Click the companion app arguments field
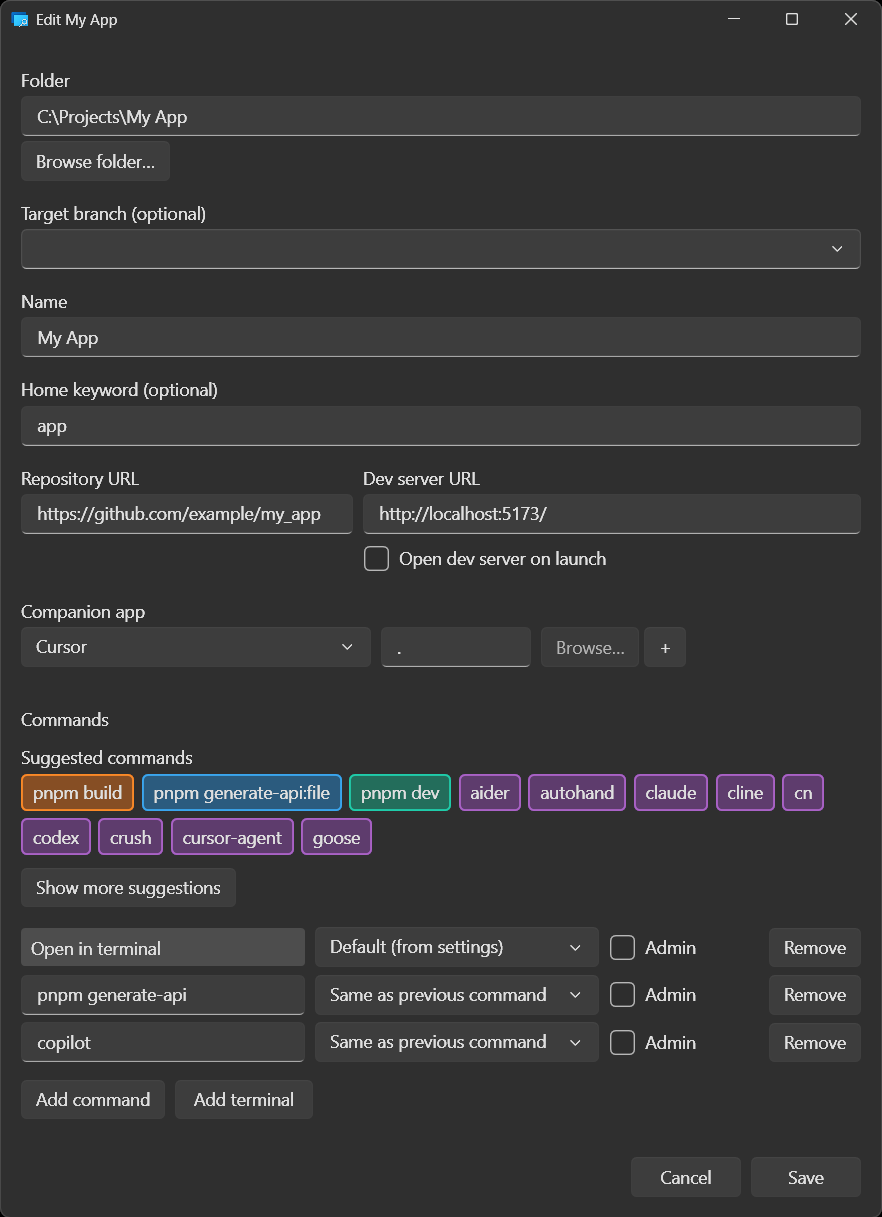 click(x=456, y=647)
